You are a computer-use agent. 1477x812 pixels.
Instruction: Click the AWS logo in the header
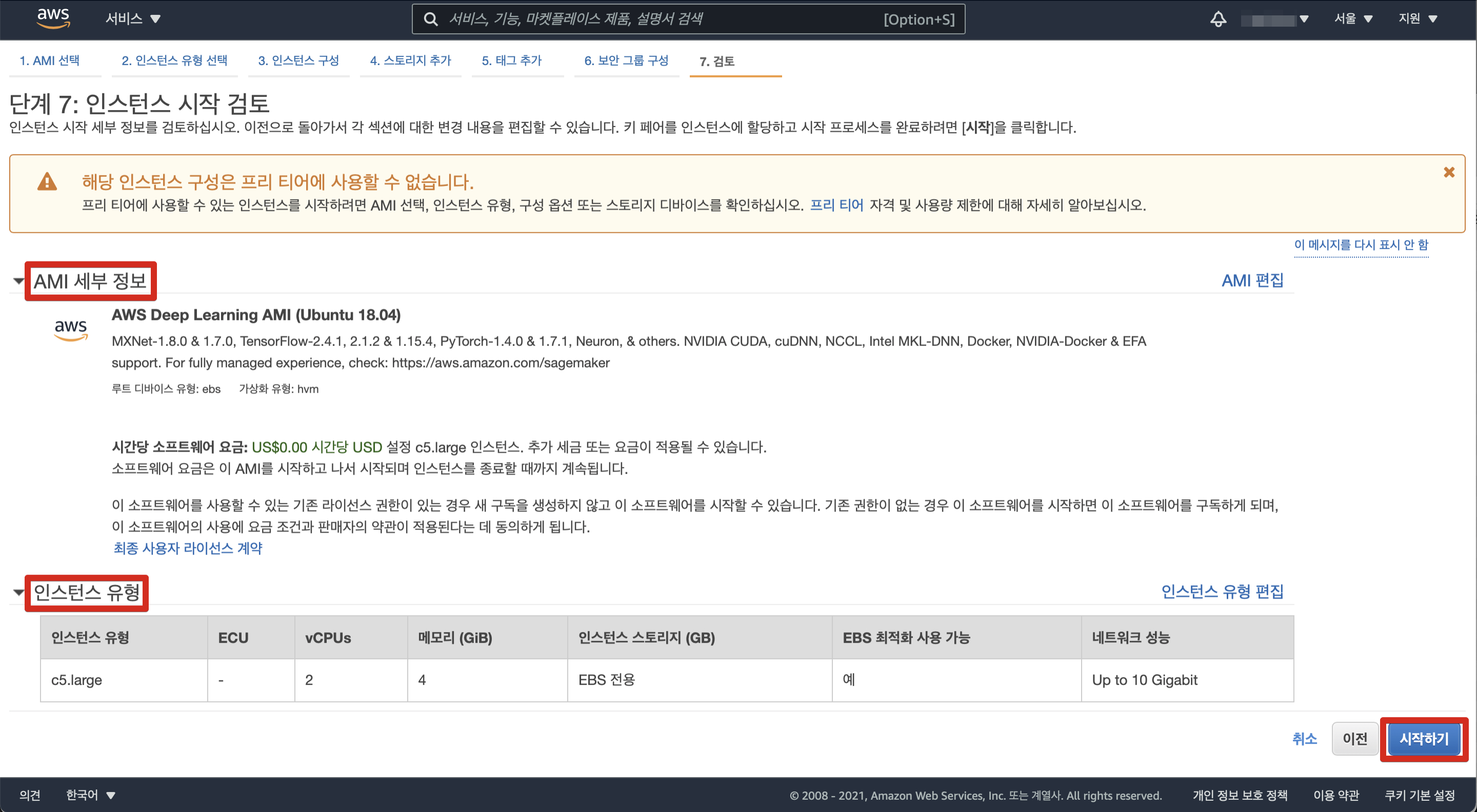tap(53, 18)
